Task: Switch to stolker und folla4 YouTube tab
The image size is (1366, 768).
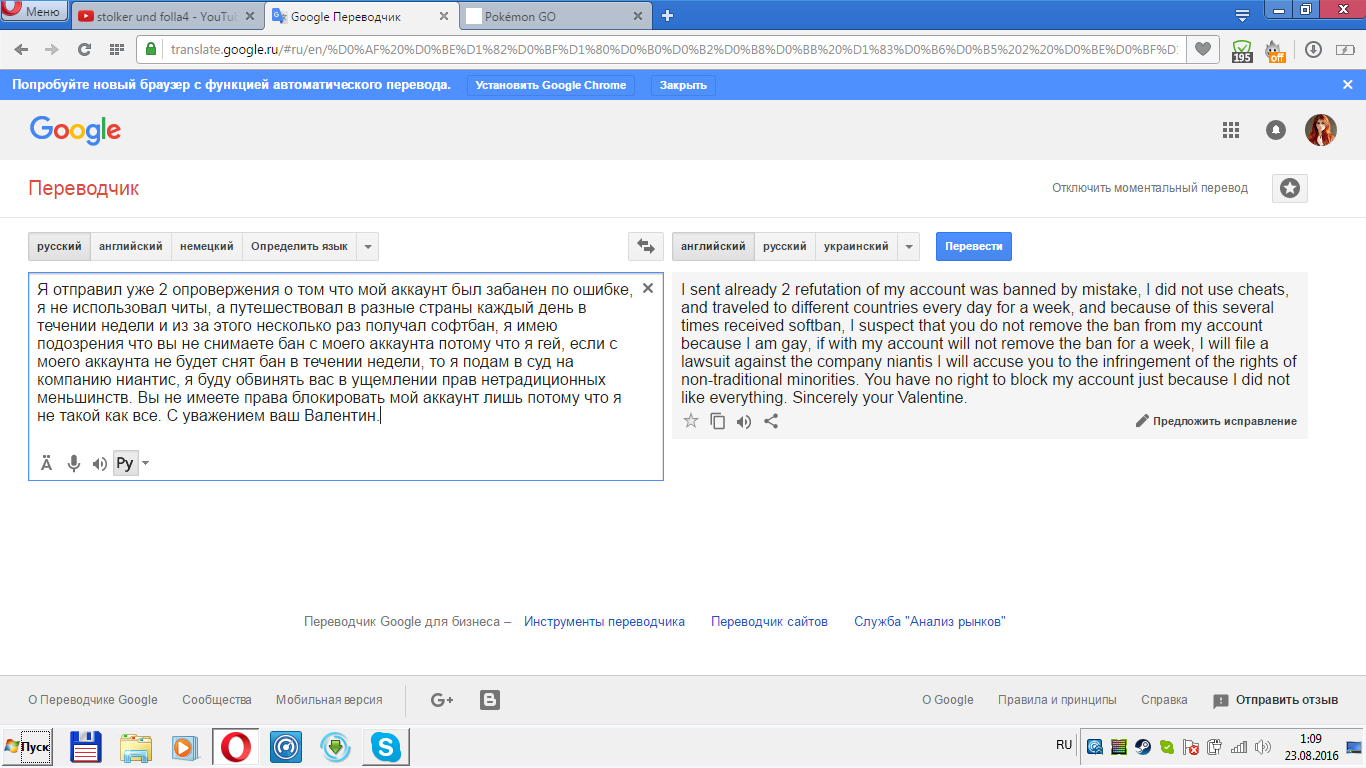Action: (167, 15)
